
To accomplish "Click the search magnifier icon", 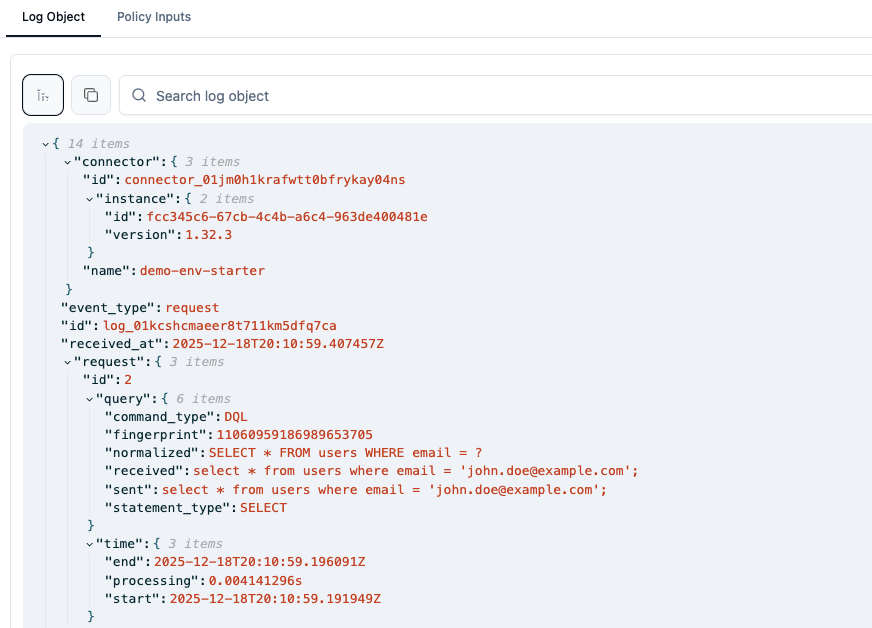I will point(139,95).
